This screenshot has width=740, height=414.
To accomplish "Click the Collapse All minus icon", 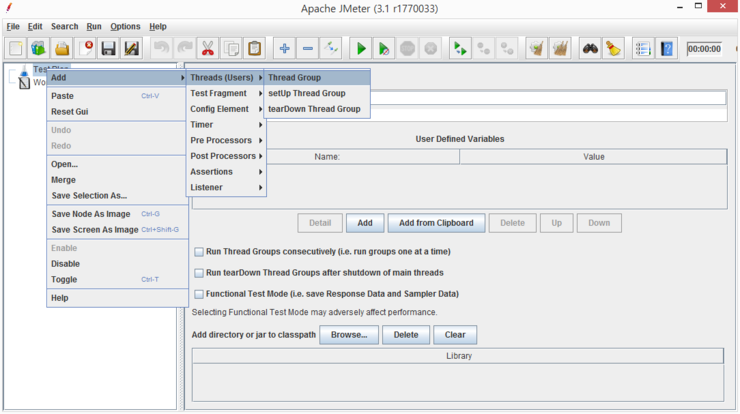I will (x=308, y=49).
